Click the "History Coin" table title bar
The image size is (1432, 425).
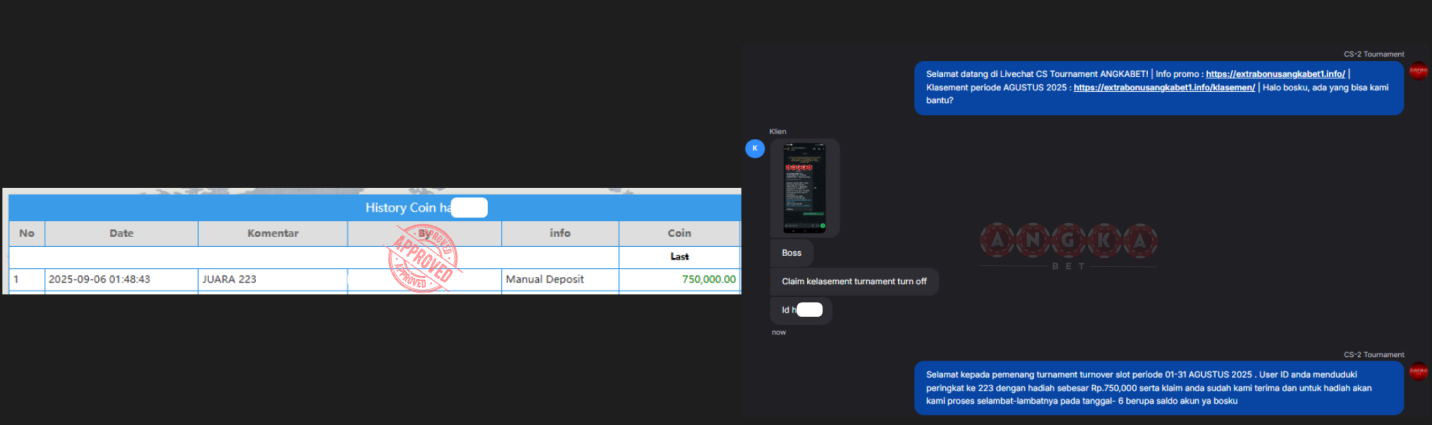(x=375, y=208)
